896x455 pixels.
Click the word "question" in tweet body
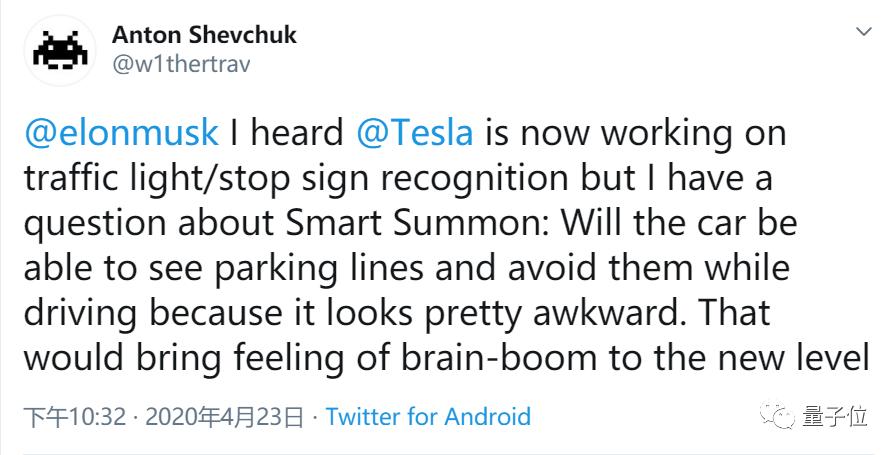pyautogui.click(x=92, y=223)
